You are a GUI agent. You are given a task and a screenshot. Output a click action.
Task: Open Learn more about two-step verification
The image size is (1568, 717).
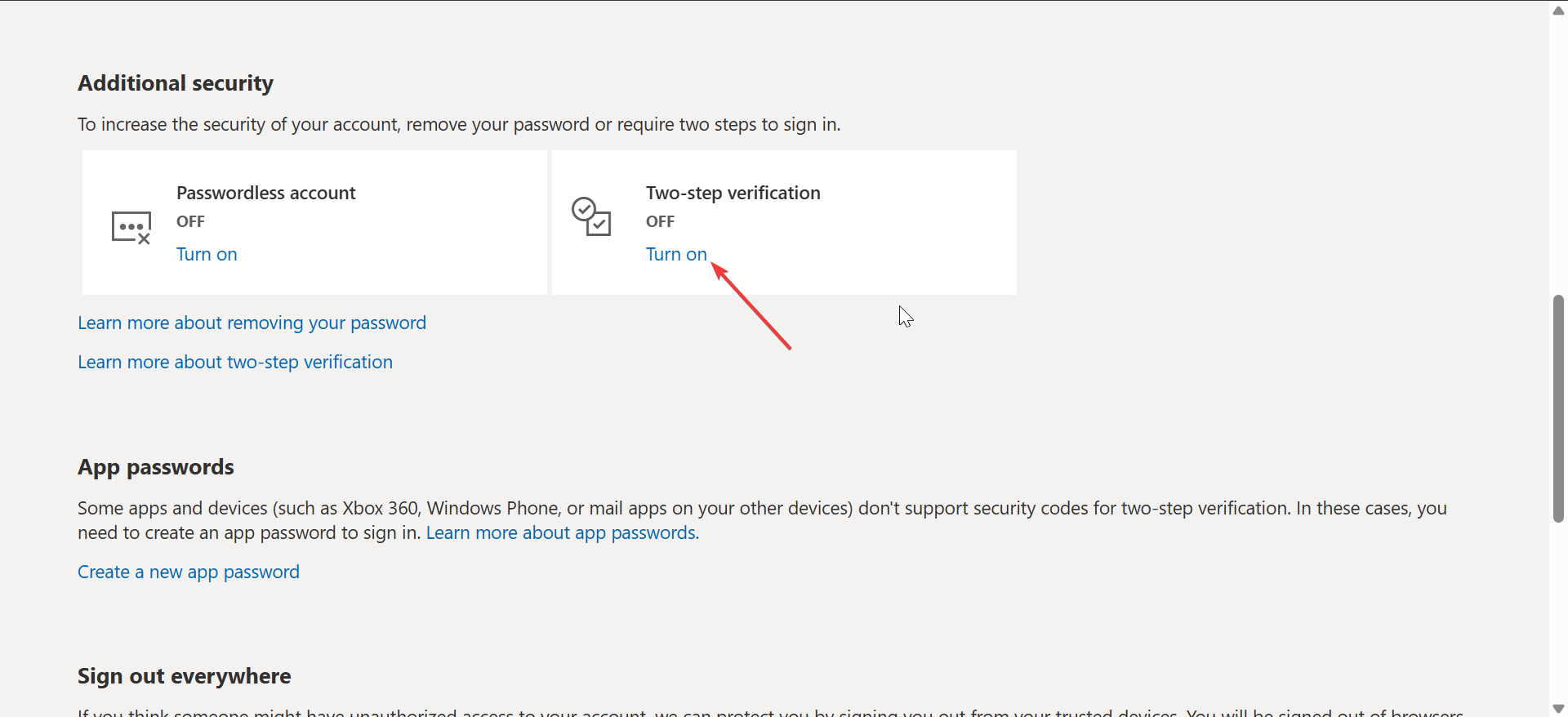click(235, 363)
